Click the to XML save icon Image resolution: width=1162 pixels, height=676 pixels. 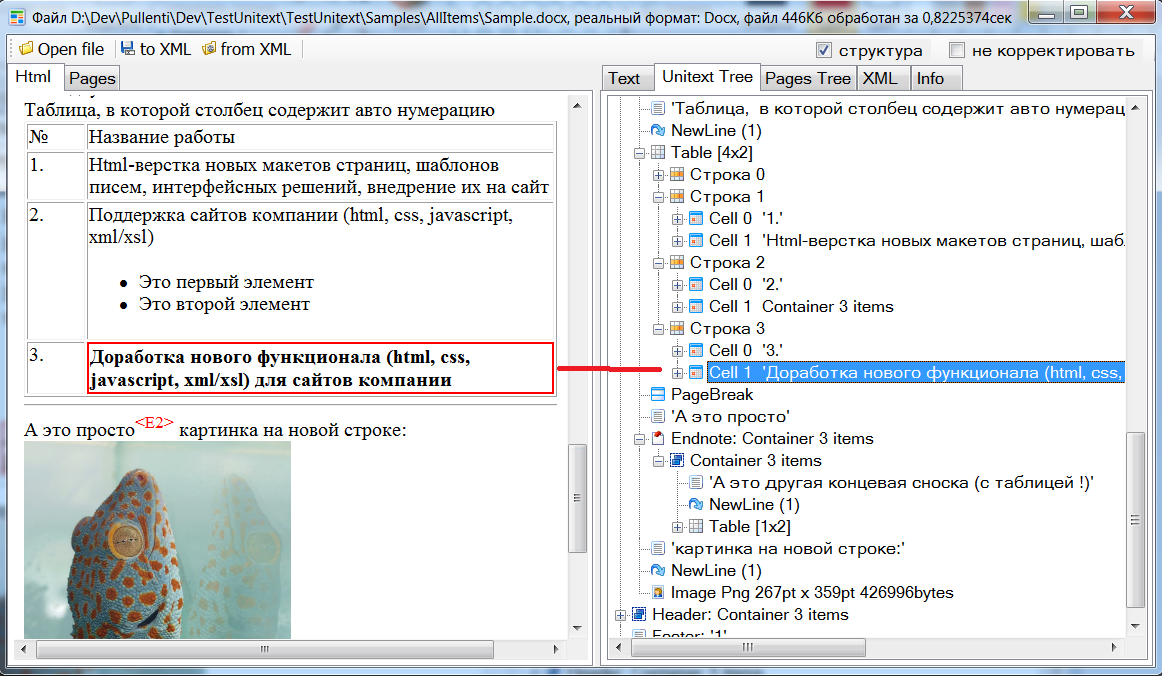(127, 49)
